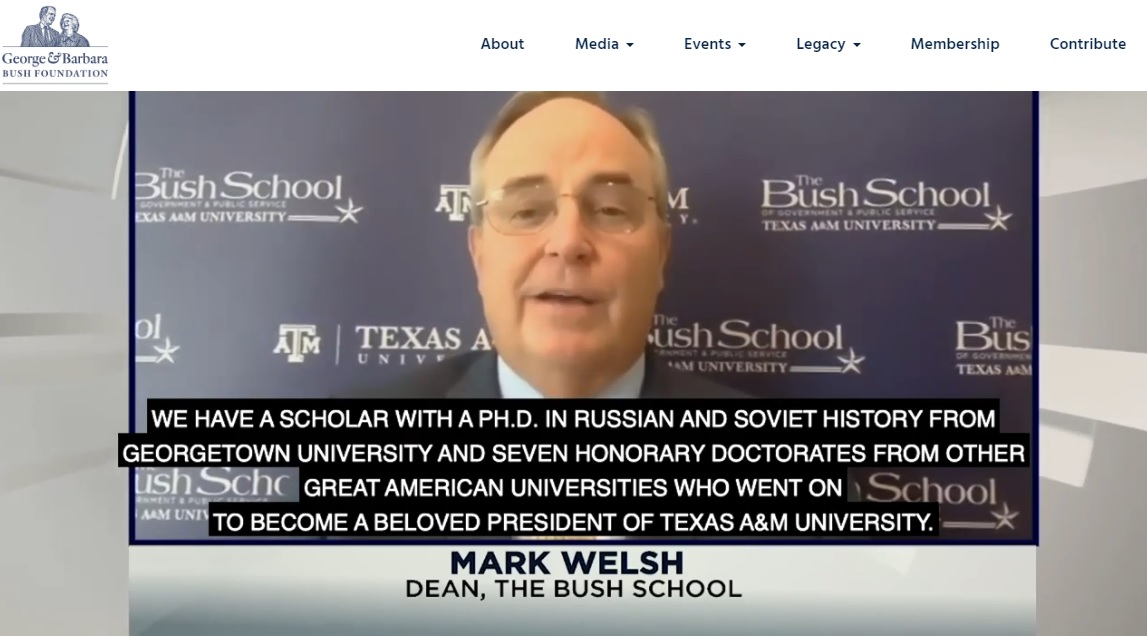Click the star emblem beside the top right Bush School logo

click(998, 218)
